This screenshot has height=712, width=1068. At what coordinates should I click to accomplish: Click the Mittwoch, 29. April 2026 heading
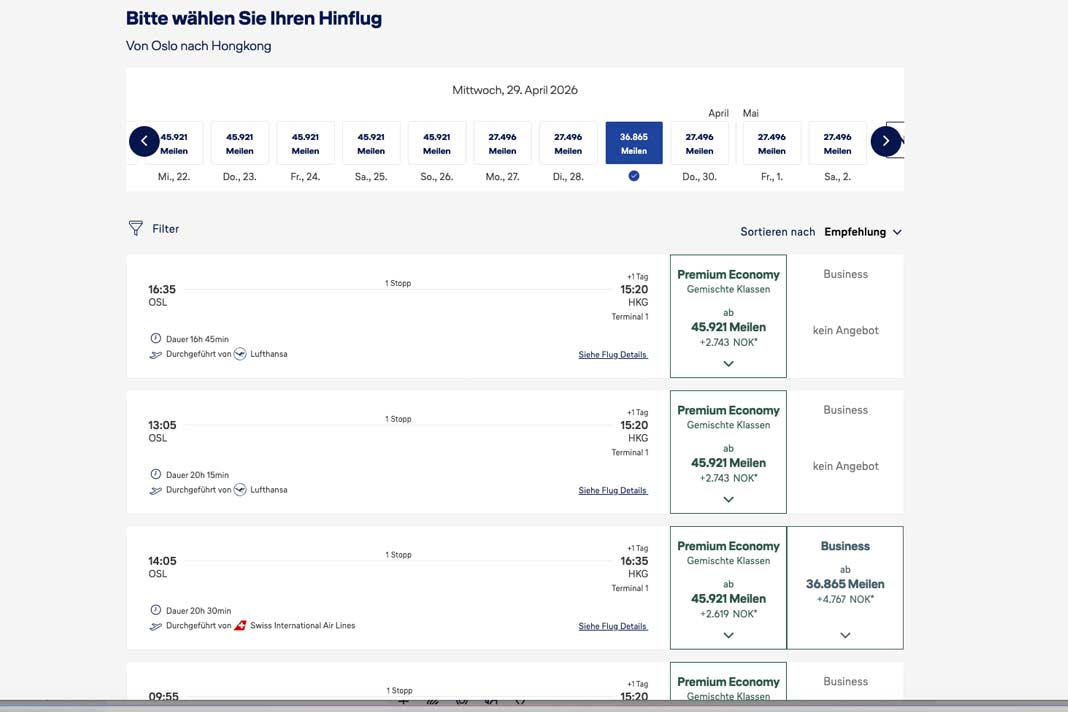pyautogui.click(x=515, y=90)
